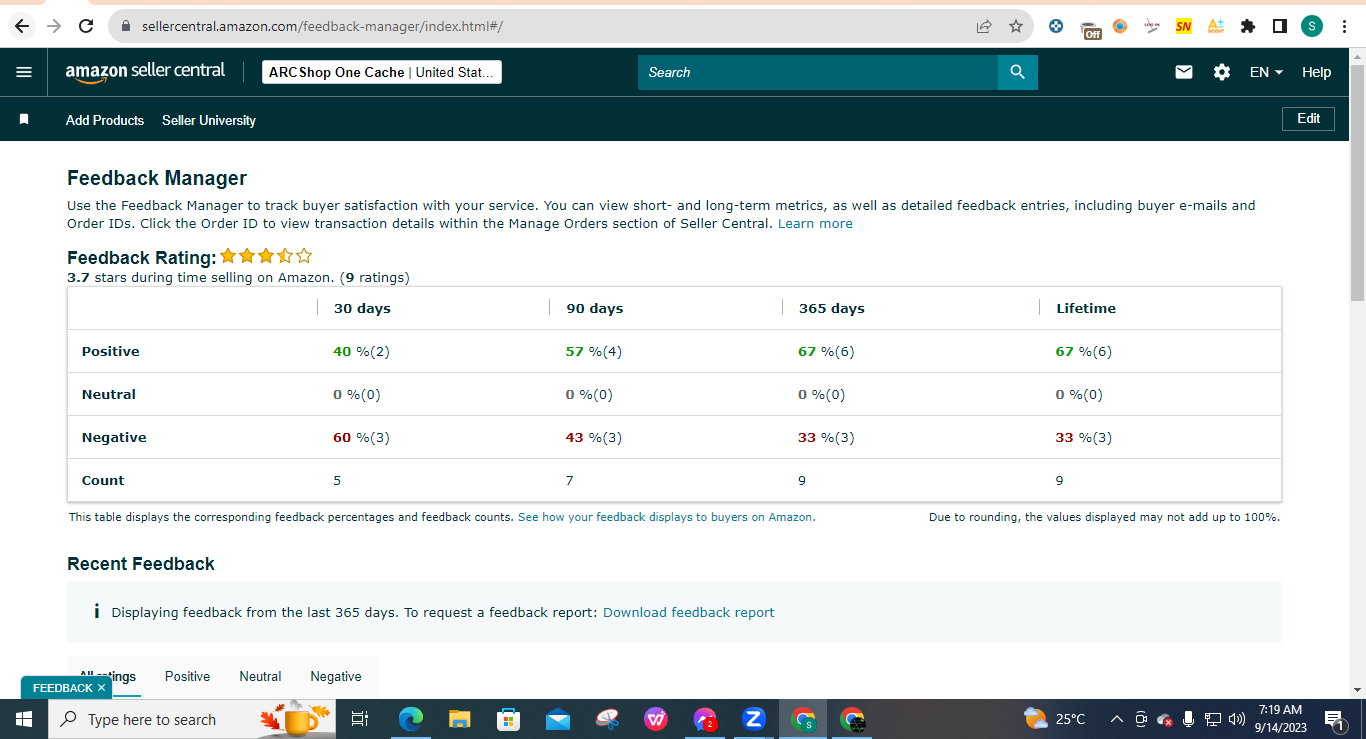1366x739 pixels.
Task: Close the FEEDBACK tab with X
Action: tap(101, 688)
